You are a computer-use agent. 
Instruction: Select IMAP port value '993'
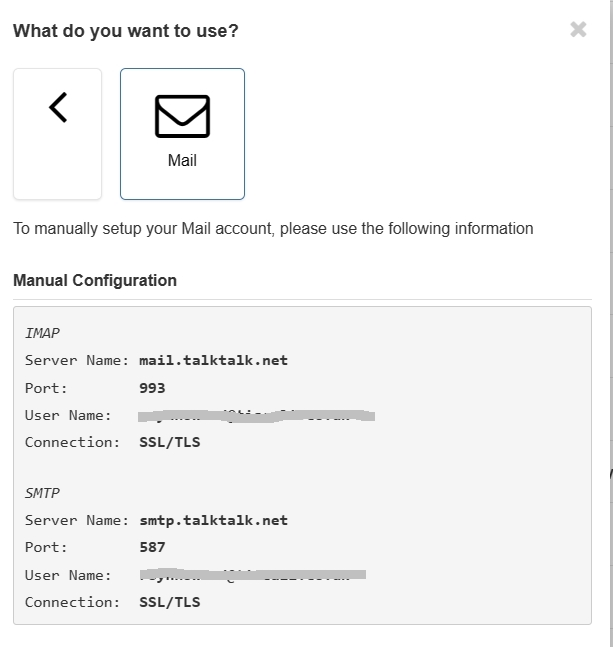pyautogui.click(x=152, y=388)
